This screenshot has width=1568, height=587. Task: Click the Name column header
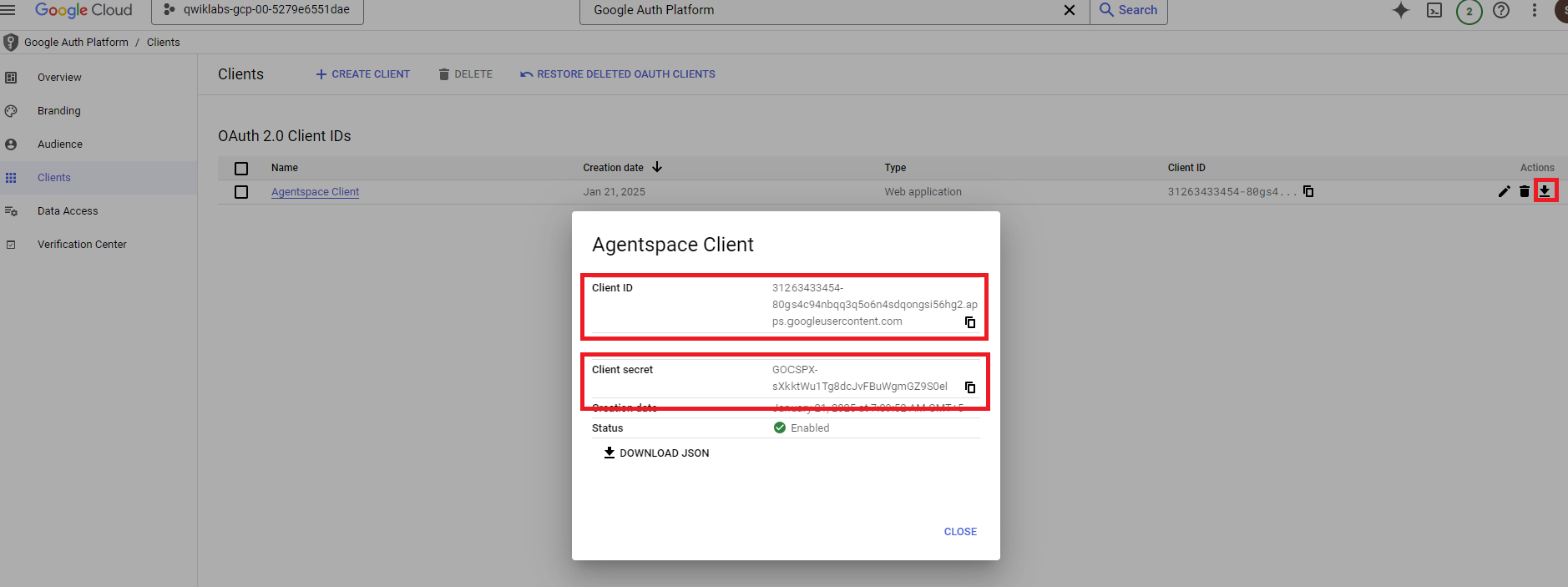point(285,167)
